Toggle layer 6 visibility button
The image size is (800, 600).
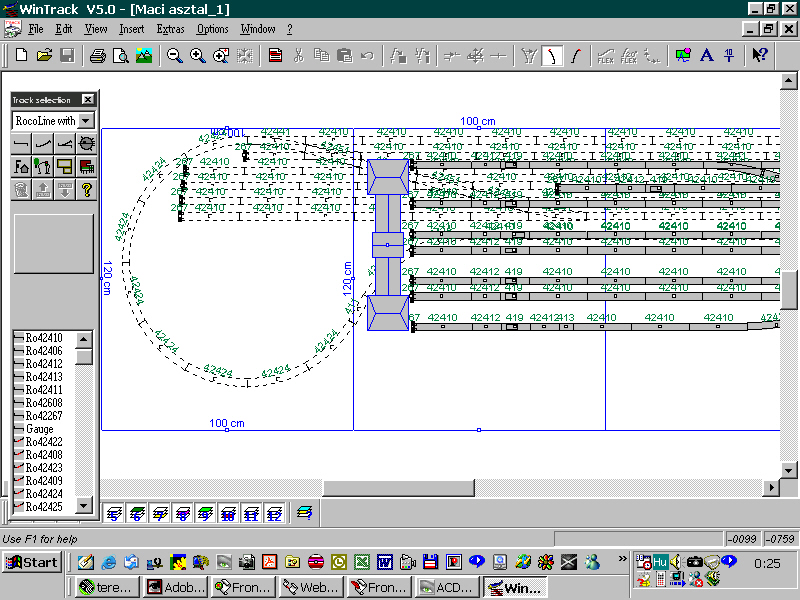137,513
